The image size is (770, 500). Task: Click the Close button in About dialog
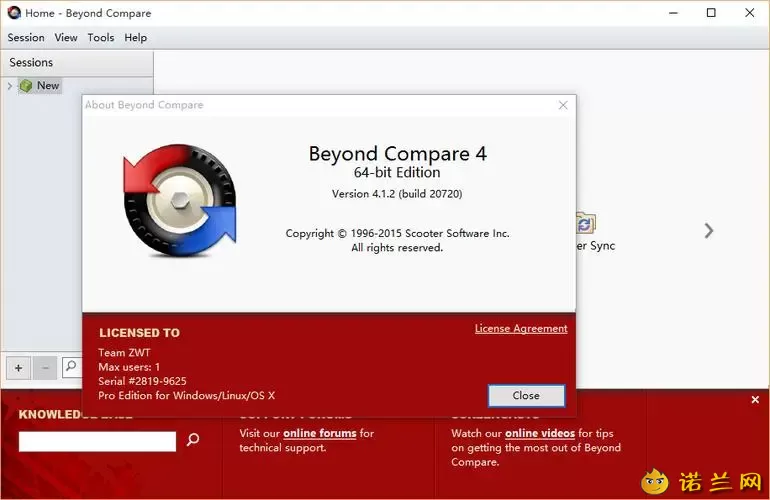(526, 396)
